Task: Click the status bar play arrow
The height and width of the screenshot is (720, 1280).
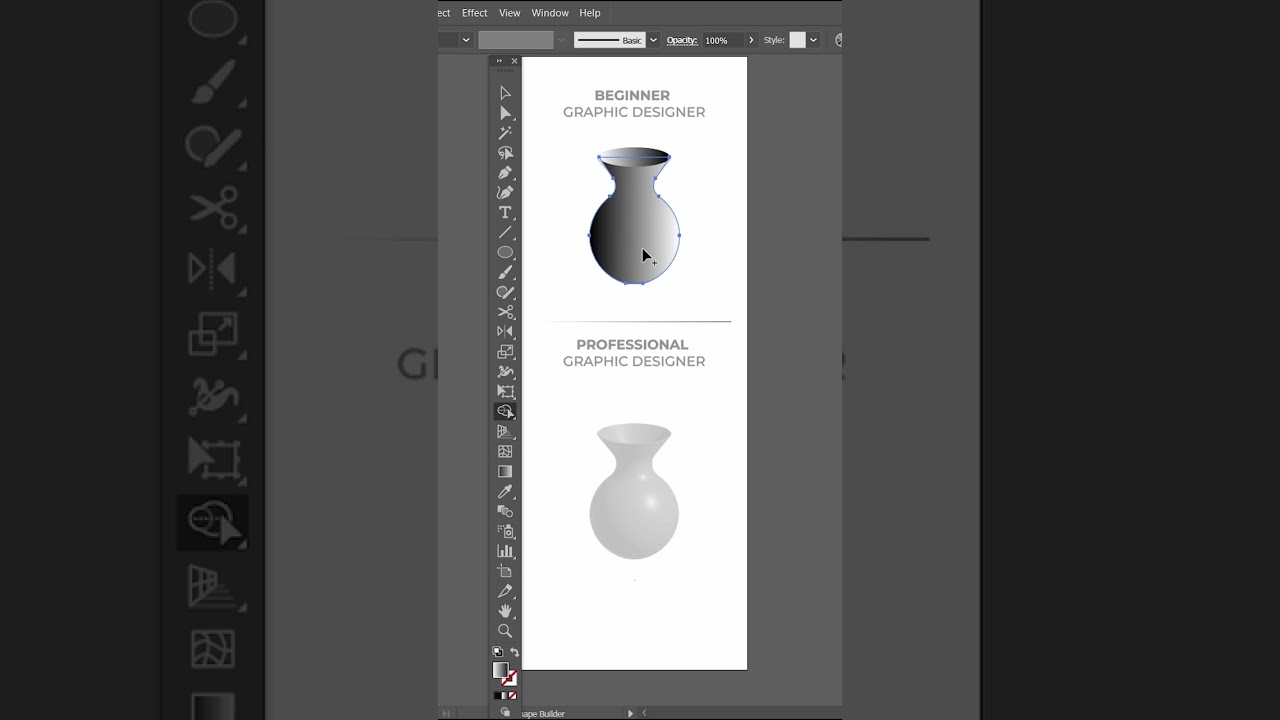Action: (630, 713)
